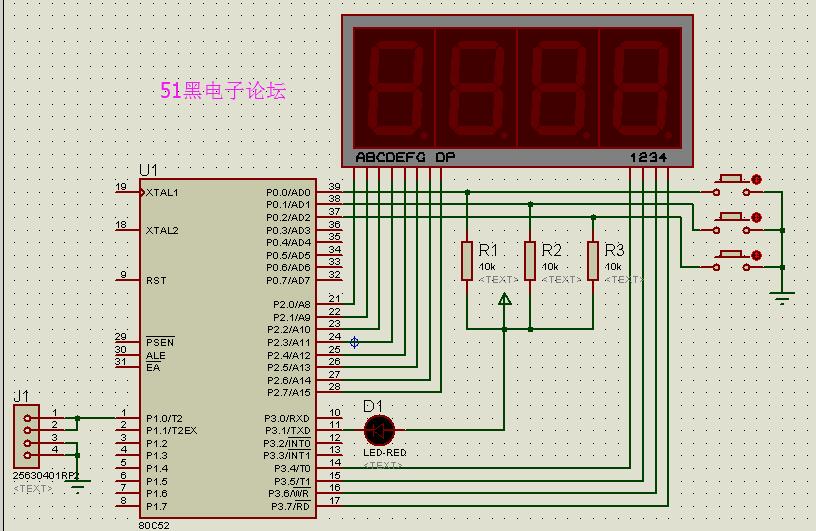
Task: Click the first digit of the display
Action: (394, 88)
